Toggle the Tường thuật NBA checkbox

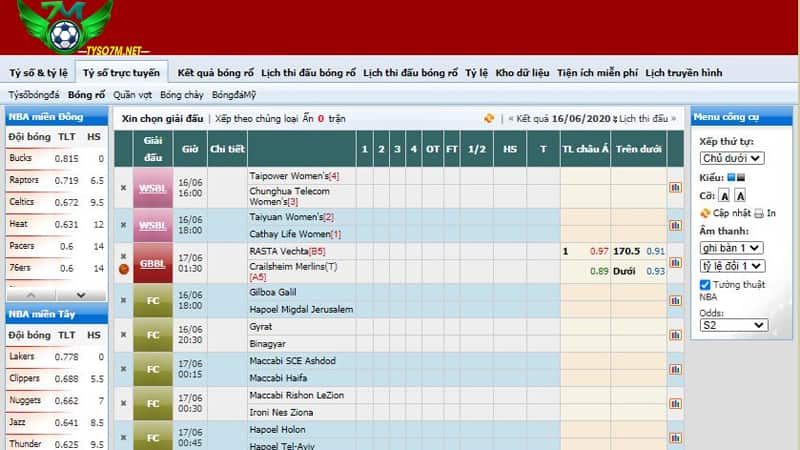point(705,285)
